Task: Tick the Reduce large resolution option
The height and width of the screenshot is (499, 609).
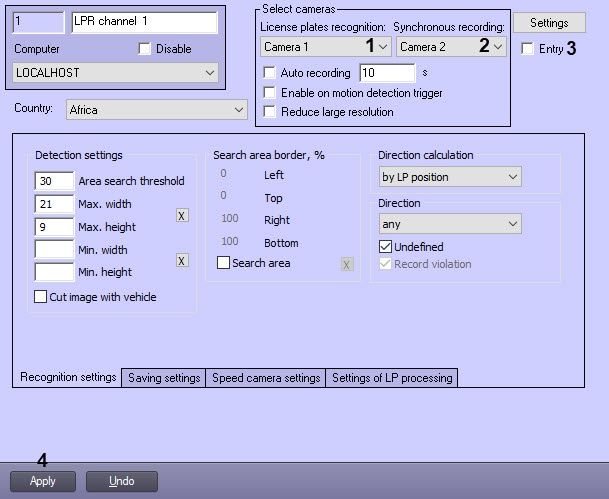Action: coord(269,112)
